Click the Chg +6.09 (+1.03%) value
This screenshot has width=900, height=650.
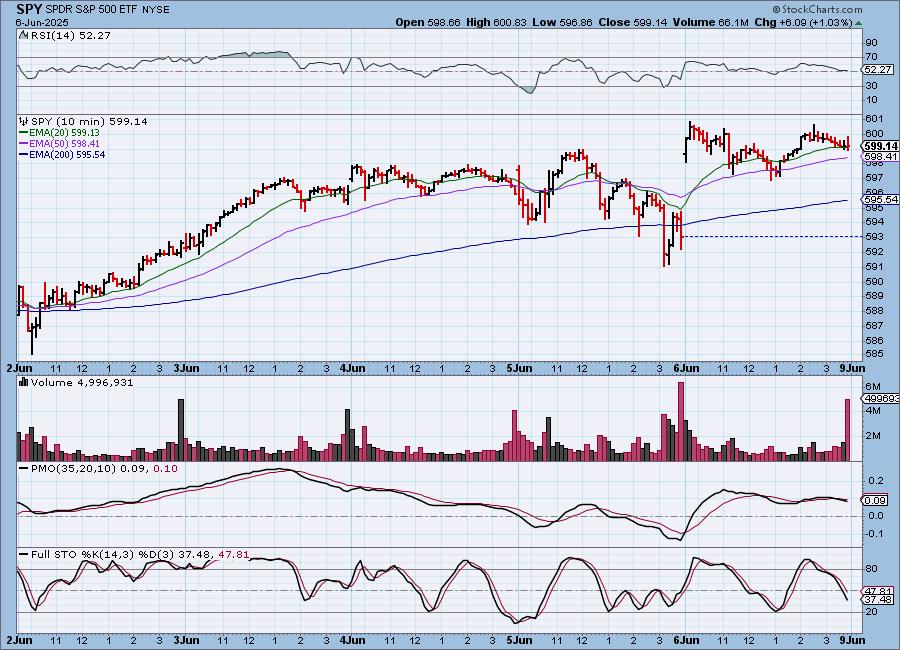click(803, 22)
